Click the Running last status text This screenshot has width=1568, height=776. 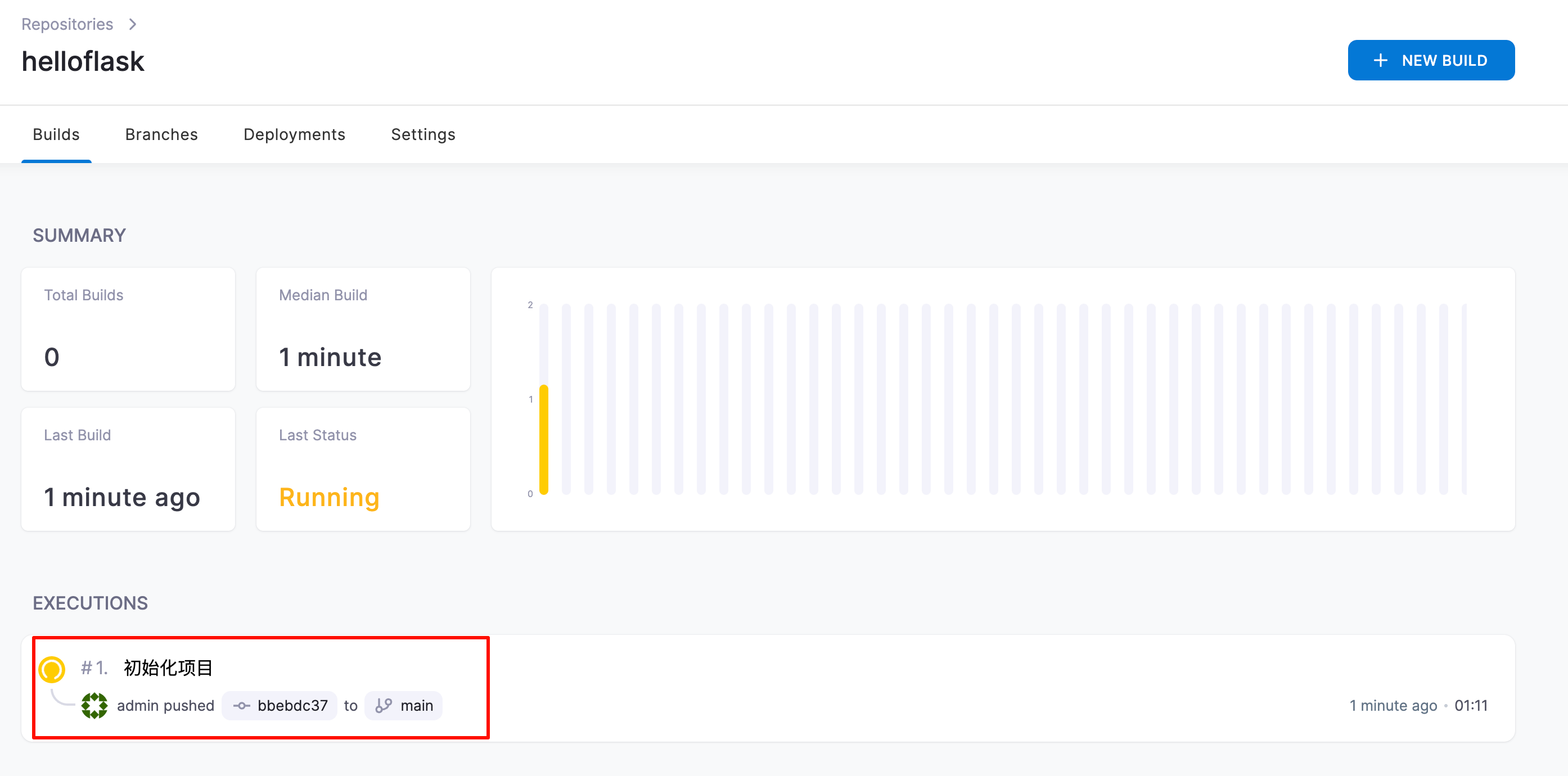click(x=330, y=497)
